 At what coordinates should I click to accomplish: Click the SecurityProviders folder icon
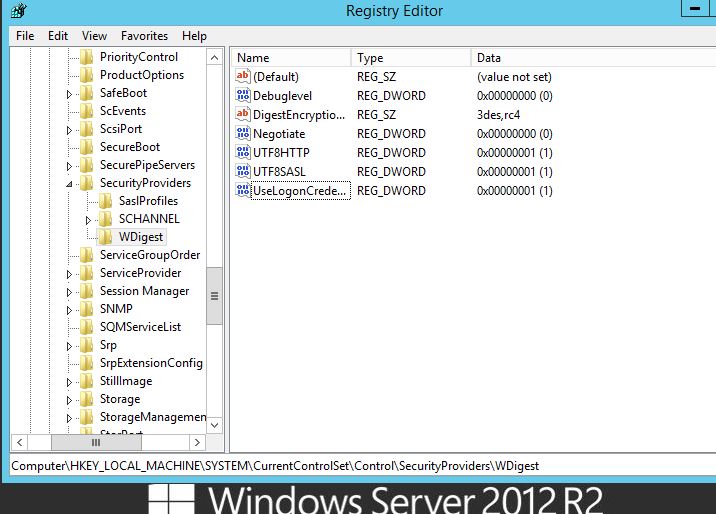pos(86,183)
